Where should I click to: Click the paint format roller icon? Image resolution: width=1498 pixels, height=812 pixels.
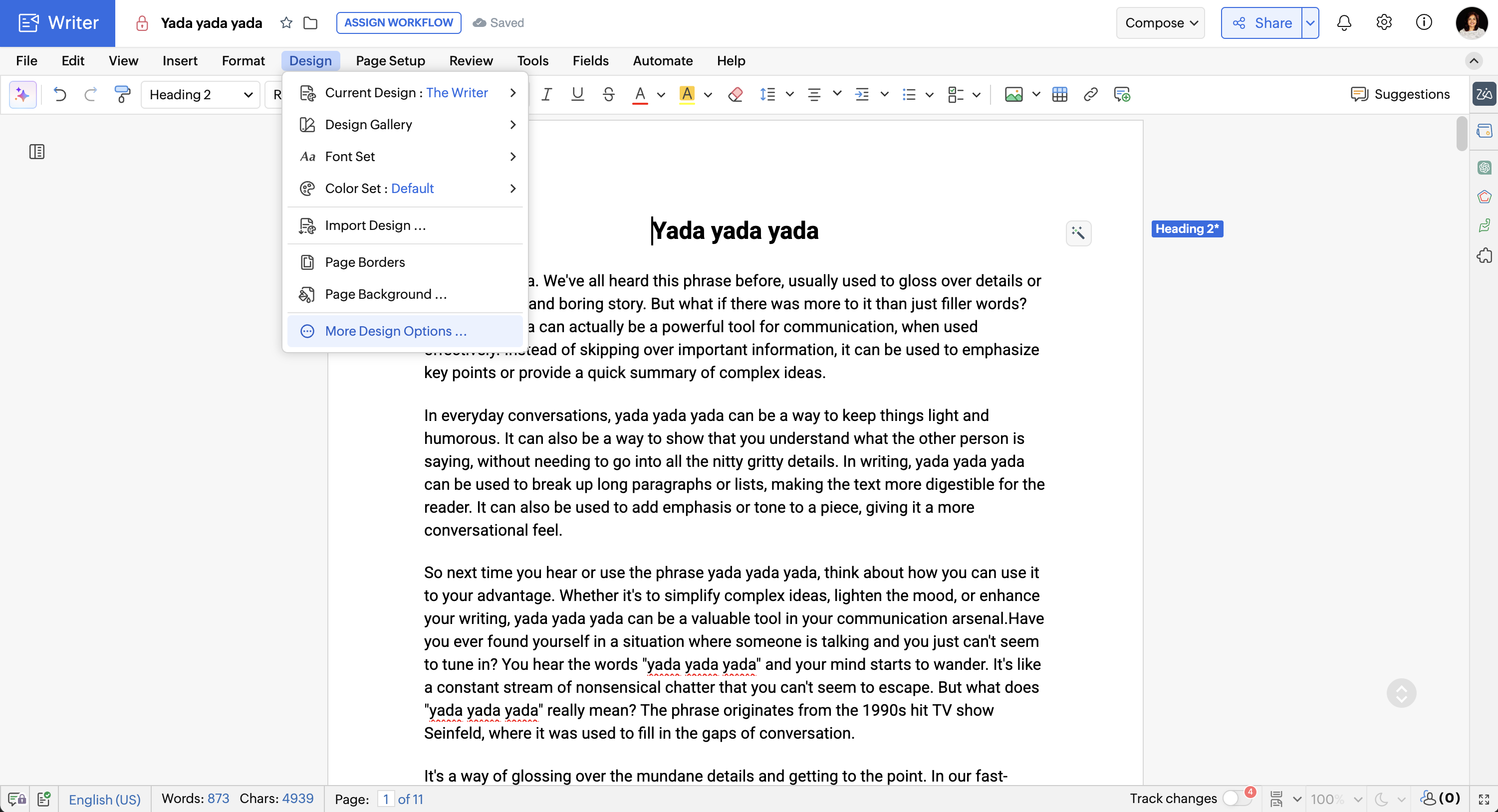[122, 94]
